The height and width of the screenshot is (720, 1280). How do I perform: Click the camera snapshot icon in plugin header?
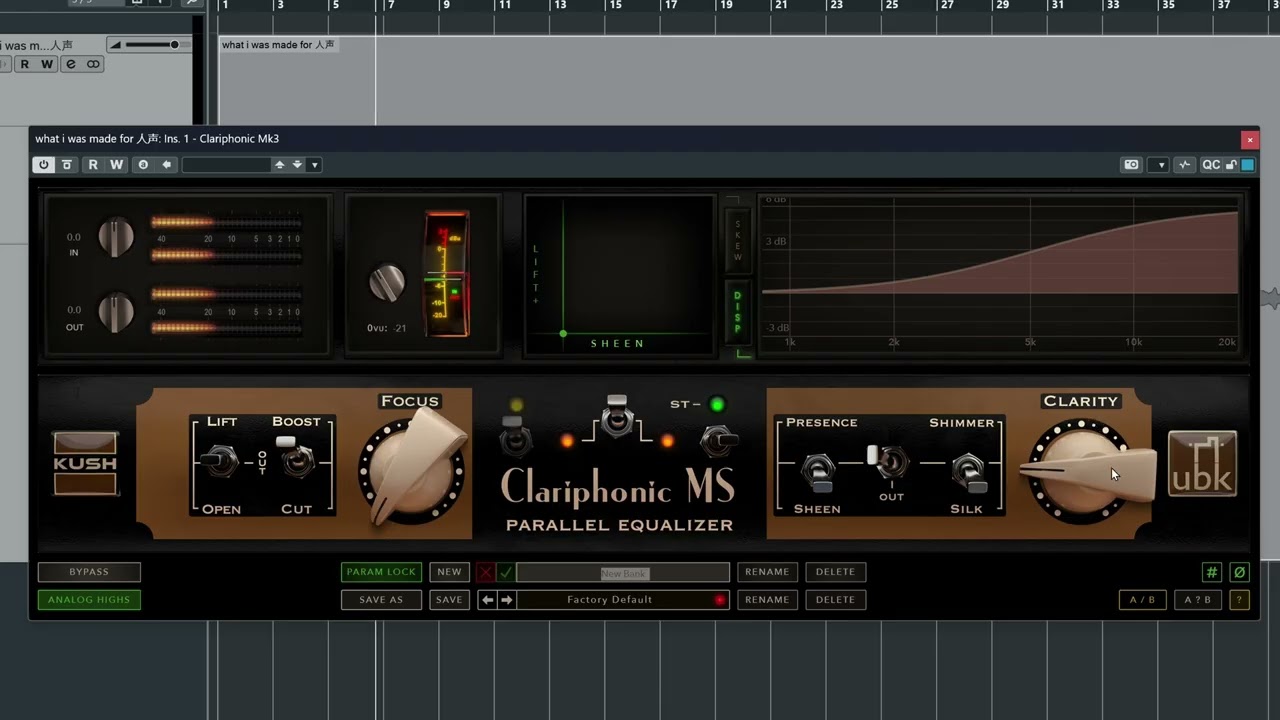[x=1131, y=165]
